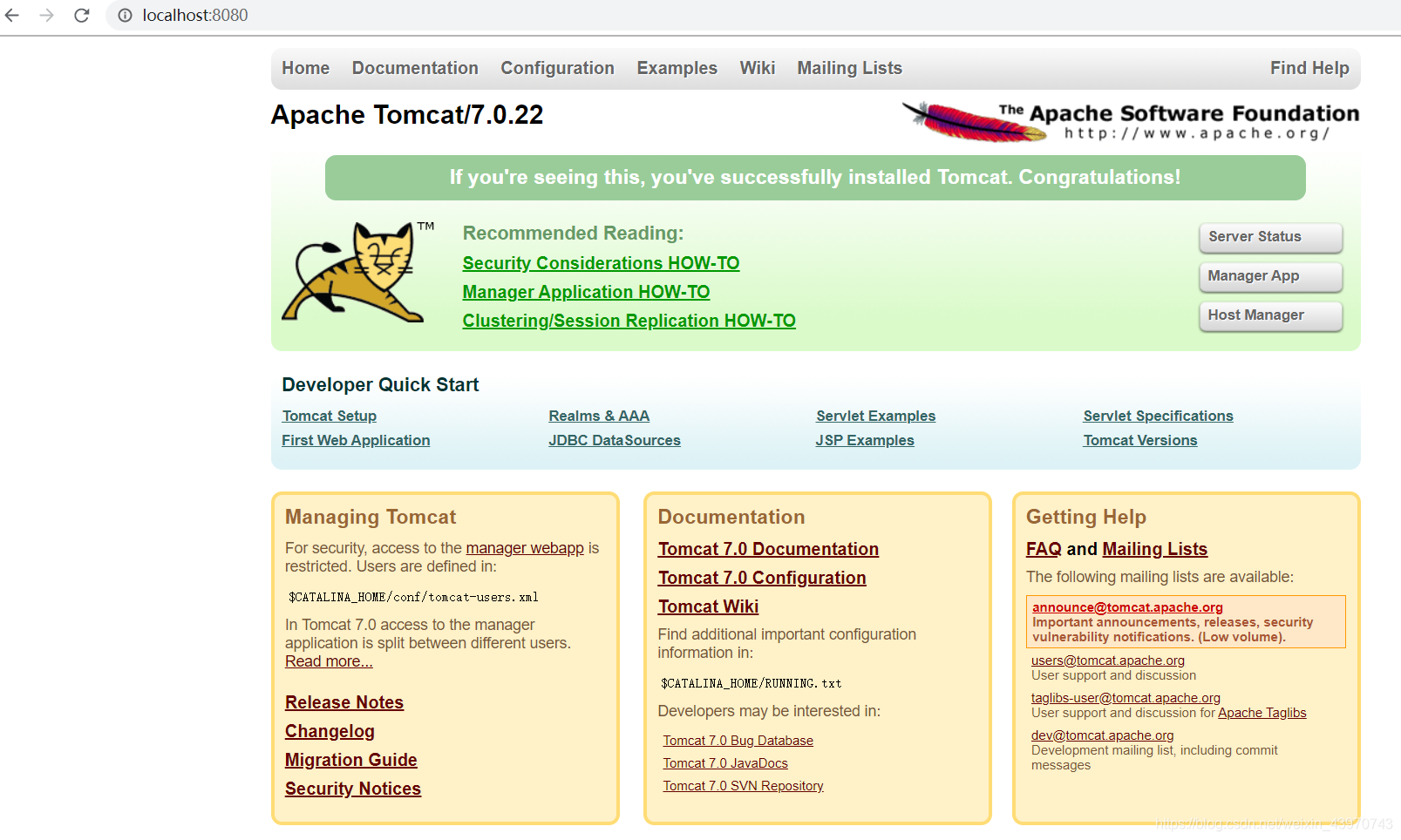Open the Home menu item
Image resolution: width=1401 pixels, height=840 pixels.
pos(305,68)
